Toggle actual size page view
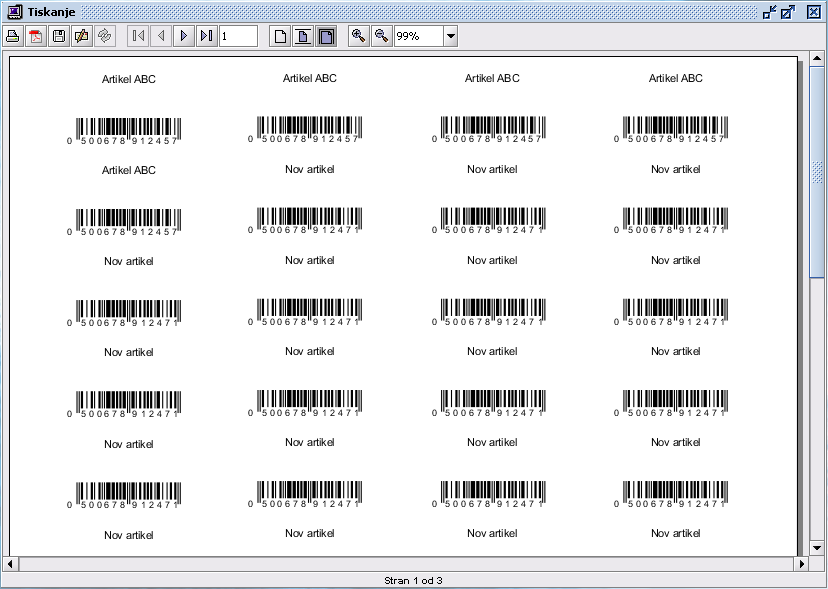 coord(281,36)
